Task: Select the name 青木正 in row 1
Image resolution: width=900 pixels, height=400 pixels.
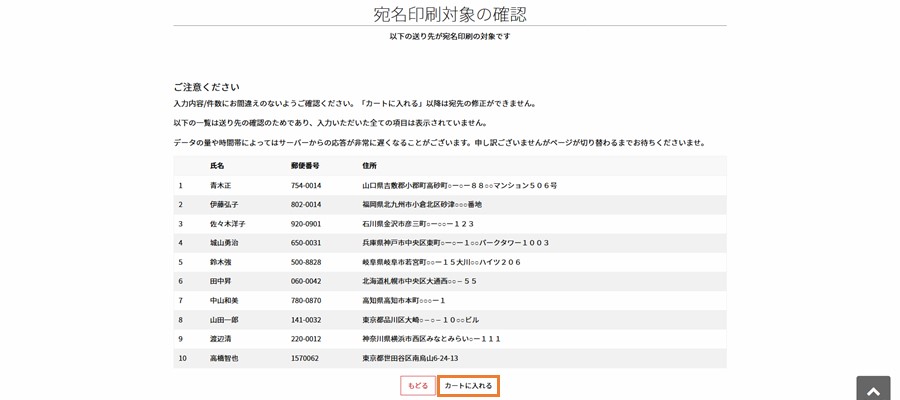Action: click(220, 186)
